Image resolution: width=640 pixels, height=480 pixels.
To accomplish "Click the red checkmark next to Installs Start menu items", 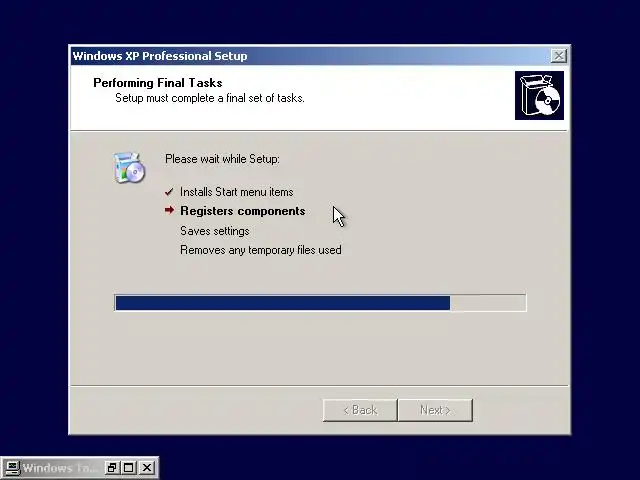I will [x=169, y=192].
